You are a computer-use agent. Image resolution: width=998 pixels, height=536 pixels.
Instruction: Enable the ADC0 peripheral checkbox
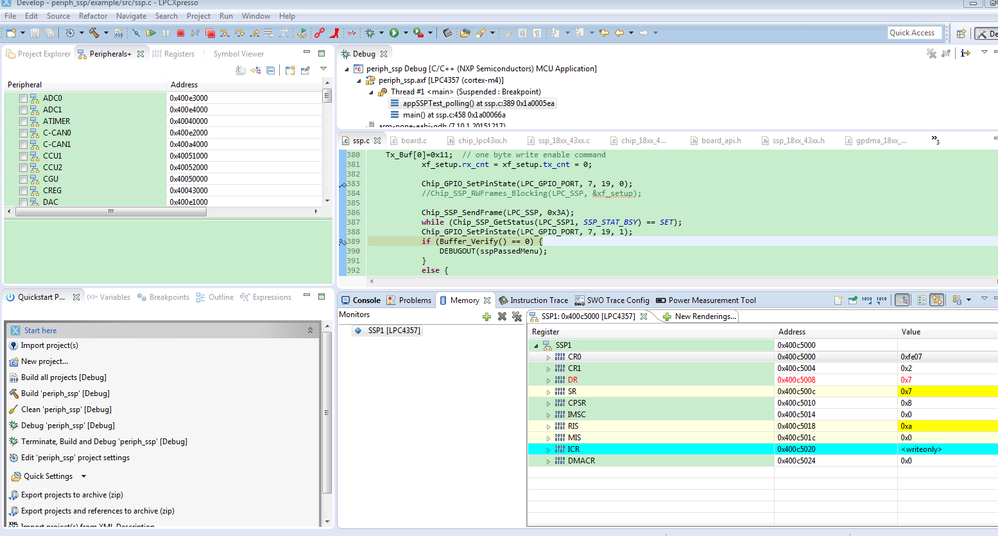(x=23, y=98)
